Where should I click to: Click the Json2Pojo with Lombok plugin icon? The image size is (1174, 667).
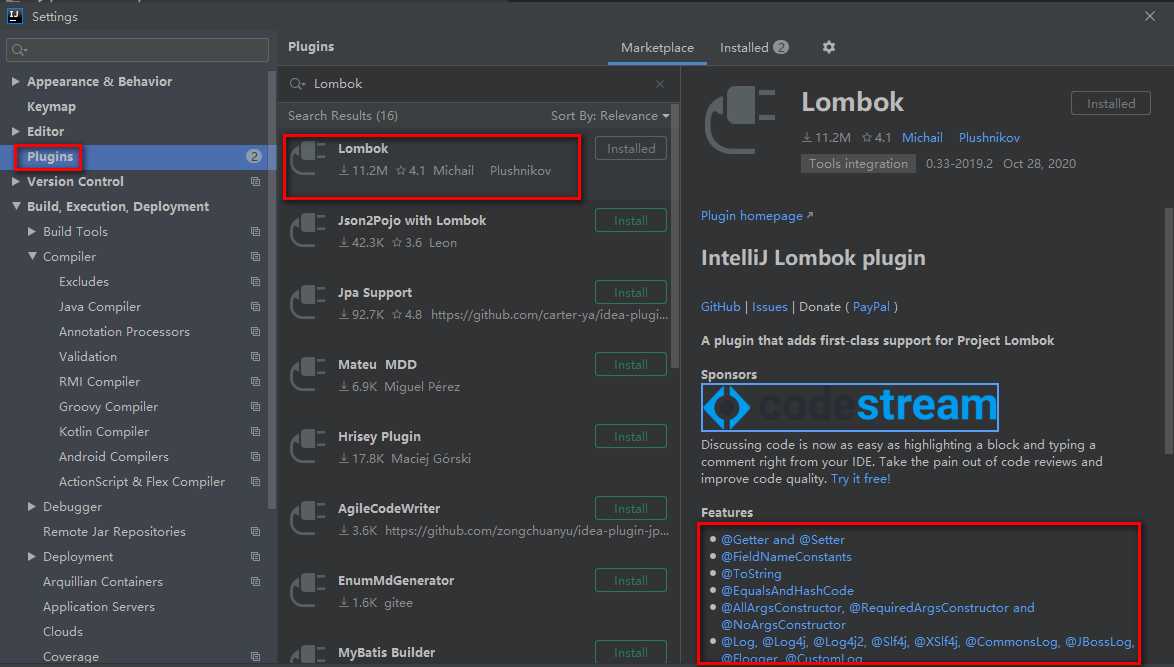tap(308, 231)
